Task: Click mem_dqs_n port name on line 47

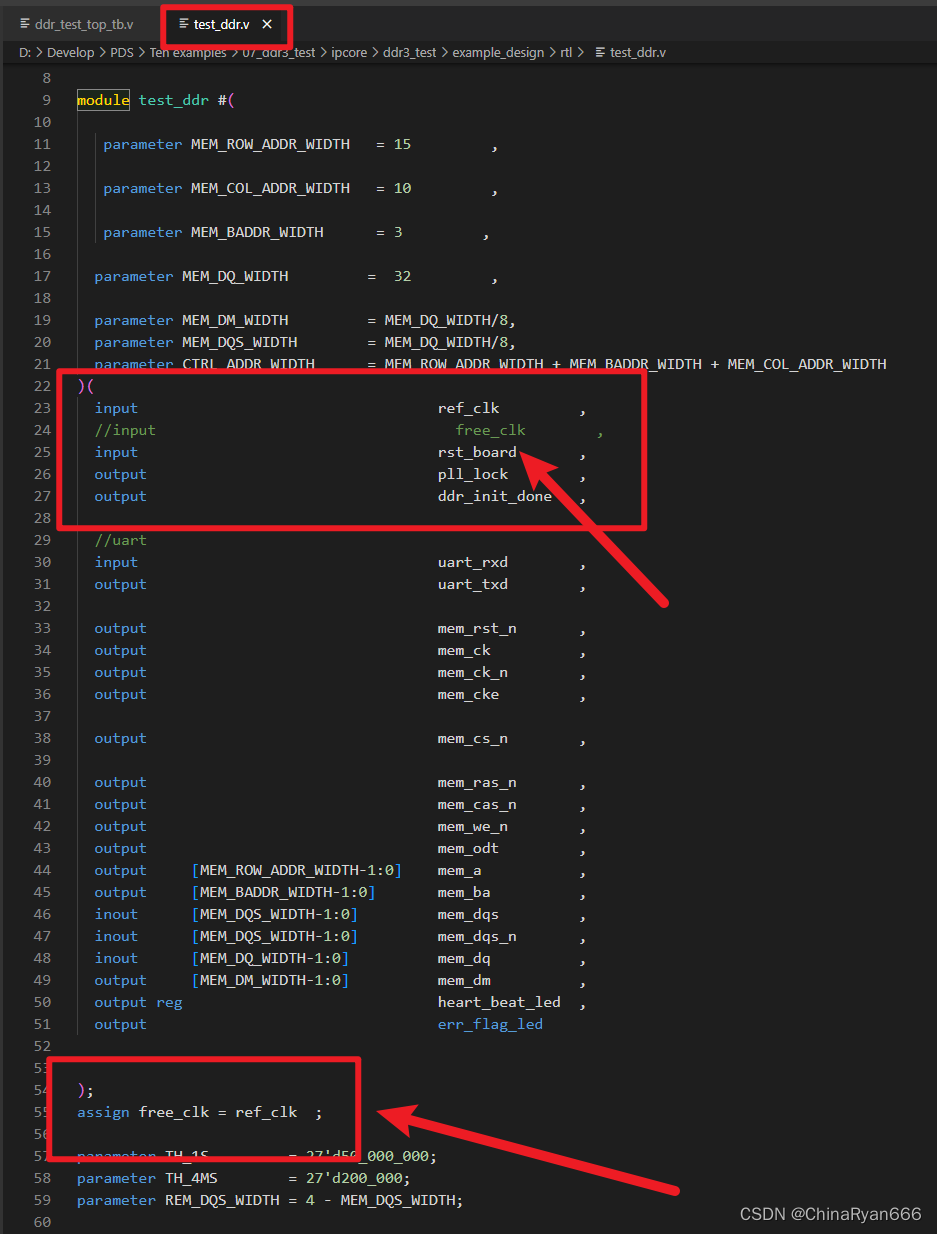Action: [477, 936]
